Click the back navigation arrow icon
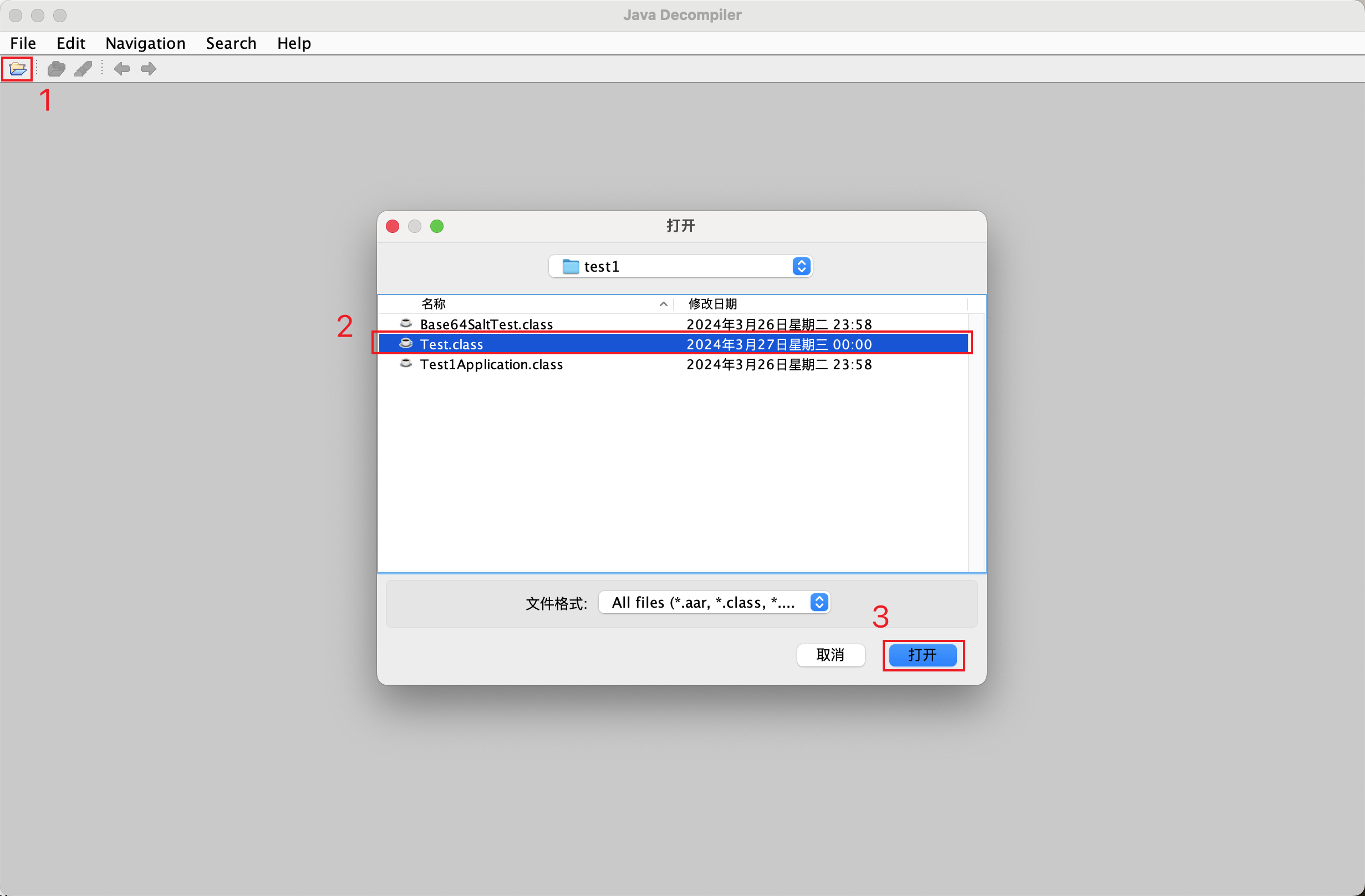The height and width of the screenshot is (896, 1365). (121, 69)
